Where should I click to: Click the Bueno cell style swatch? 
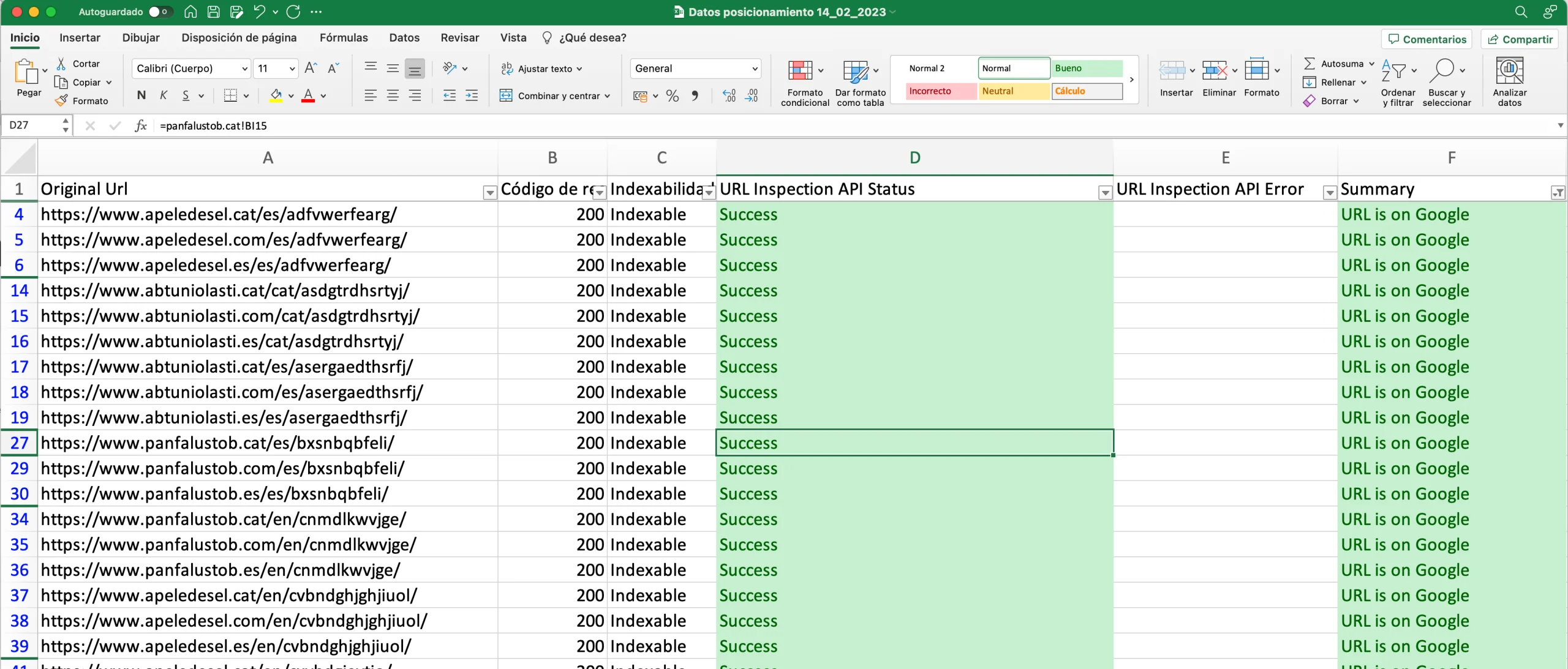[x=1085, y=68]
